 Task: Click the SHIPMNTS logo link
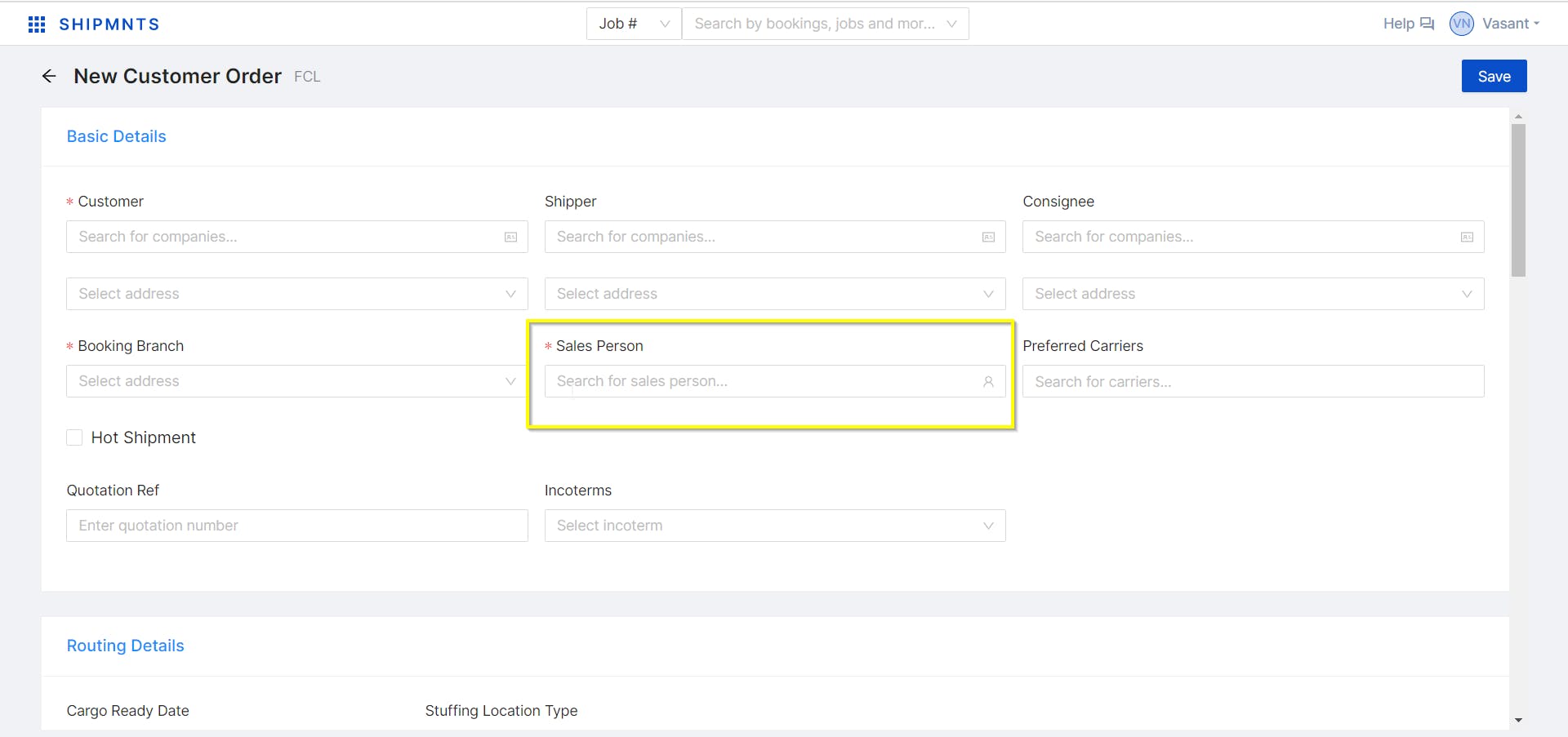coord(109,24)
